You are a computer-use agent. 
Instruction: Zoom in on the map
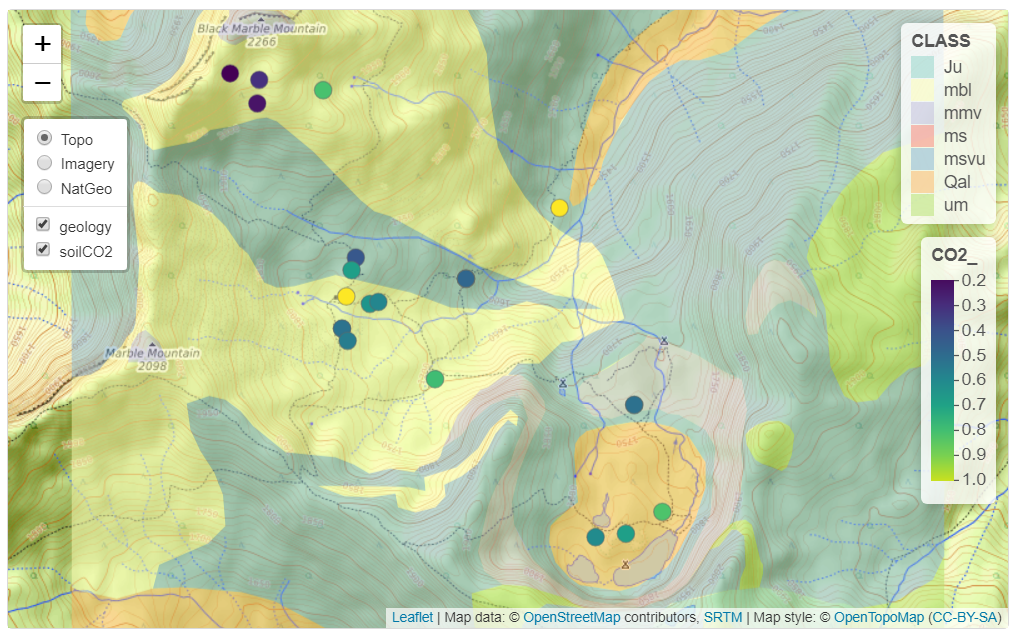click(41, 44)
